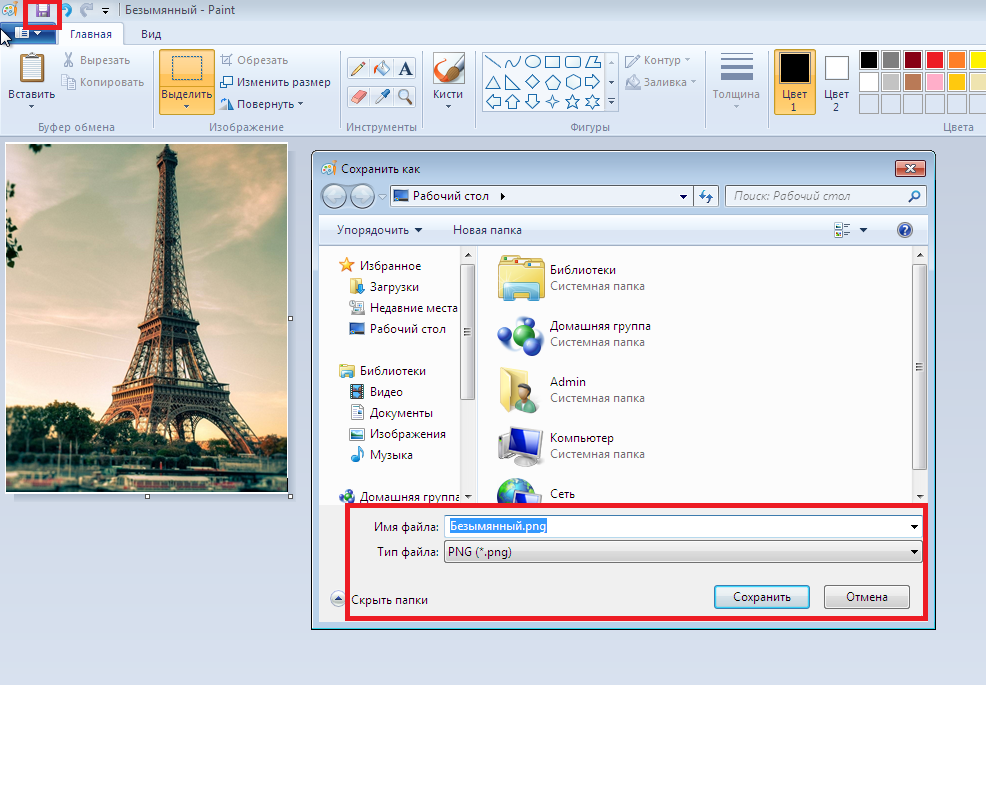Choose the Diamond shape

[533, 82]
